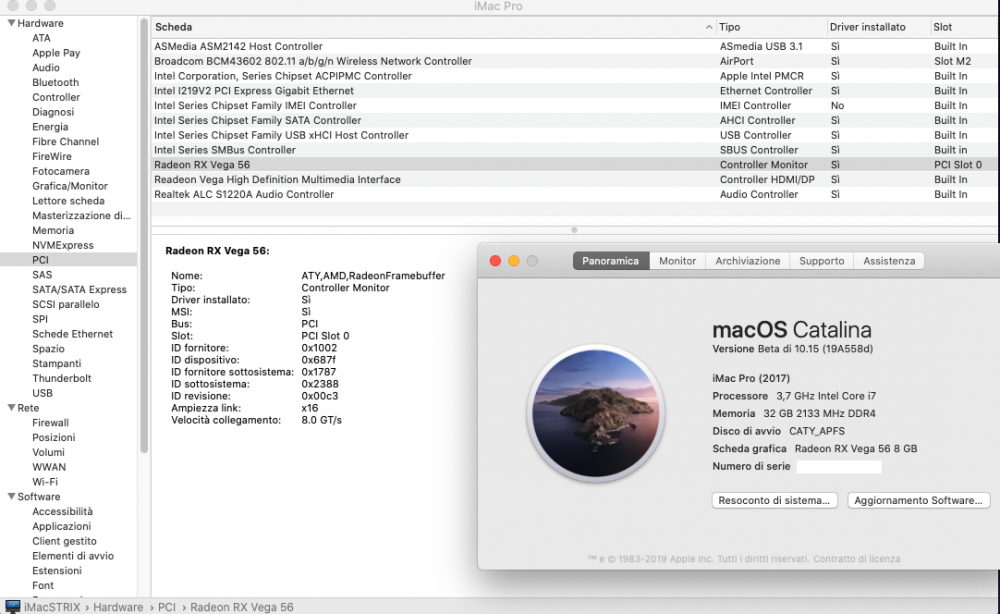Select the Radeon RX Vega 56 row

tap(574, 164)
